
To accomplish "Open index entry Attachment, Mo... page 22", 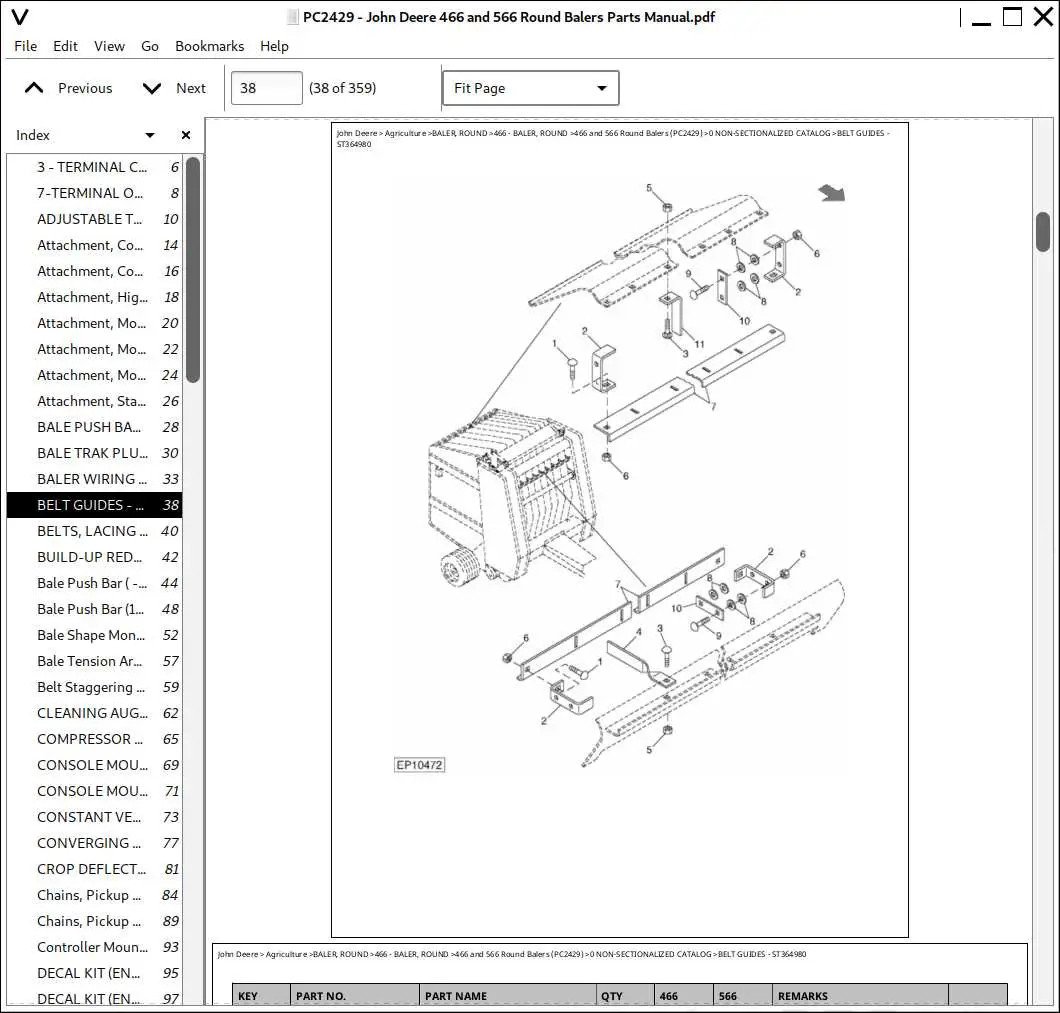I will [x=95, y=350].
